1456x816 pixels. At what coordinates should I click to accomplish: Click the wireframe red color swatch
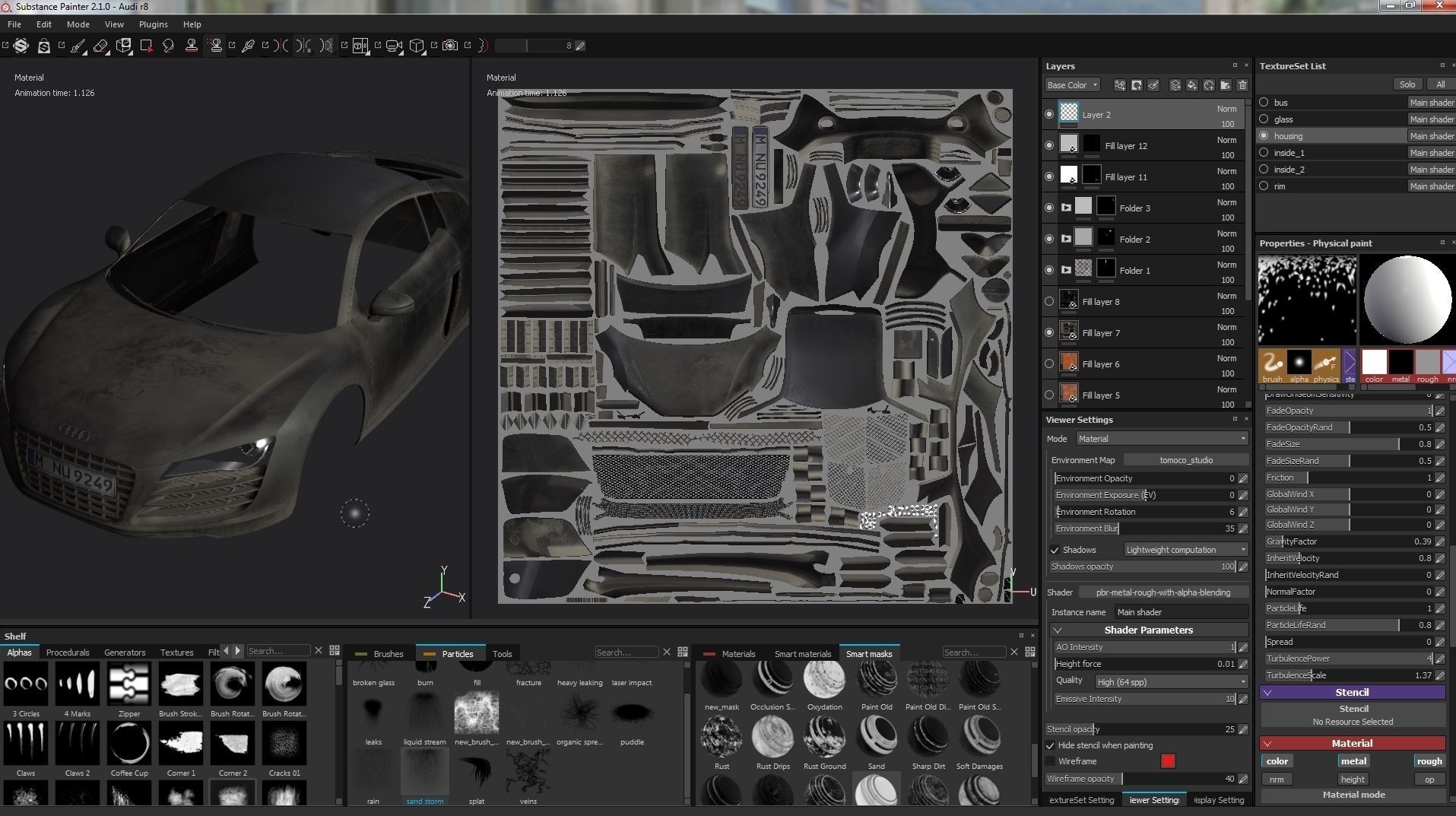click(1168, 761)
